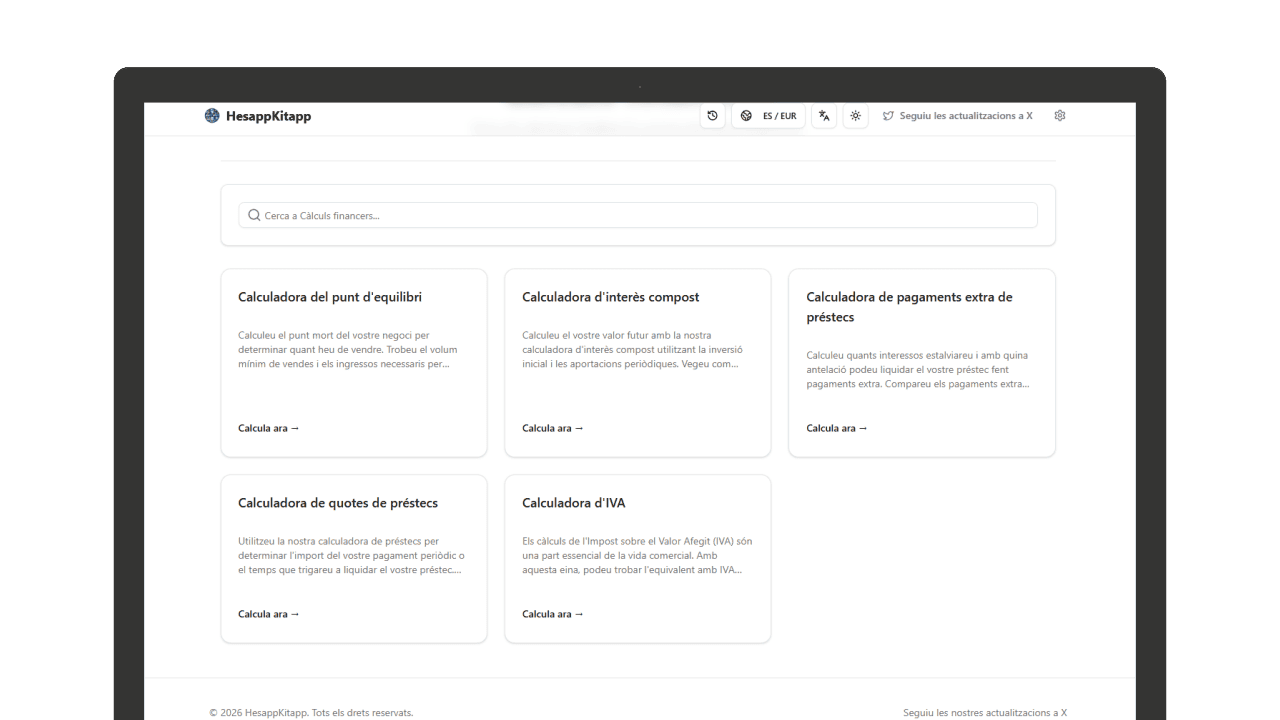Click Calcula ara under punt d'equilibri

(x=268, y=428)
